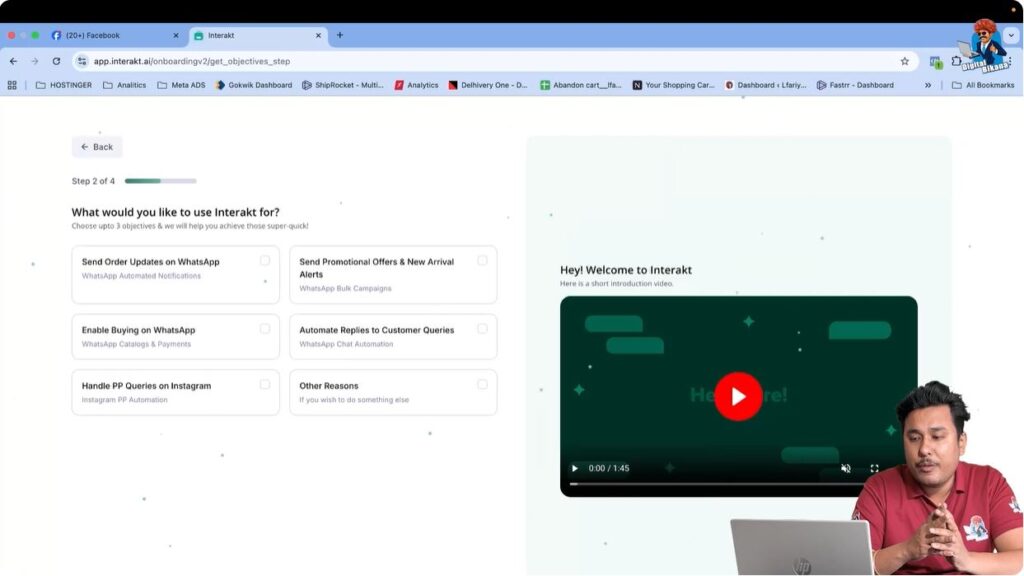This screenshot has width=1024, height=576.
Task: Enter fullscreen mode on the video
Action: pos(875,468)
